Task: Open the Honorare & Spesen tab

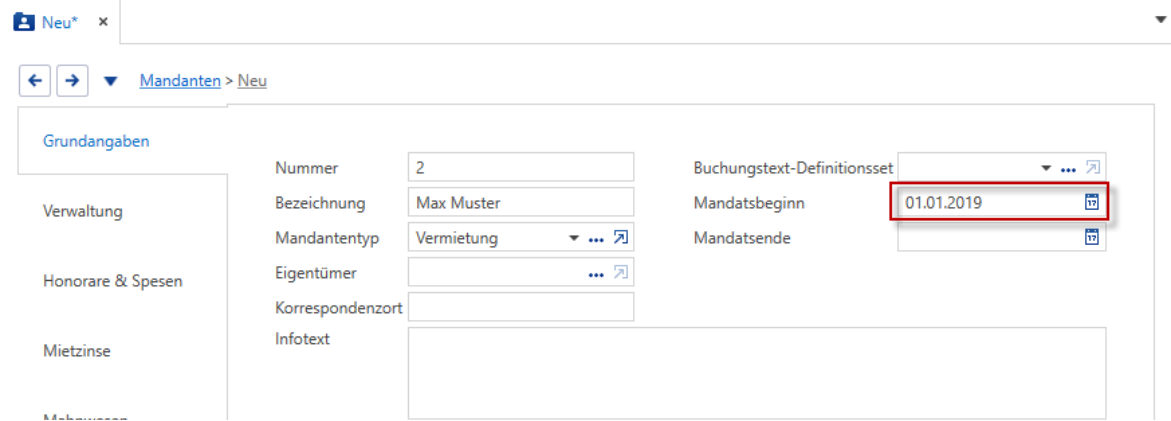Action: click(113, 281)
